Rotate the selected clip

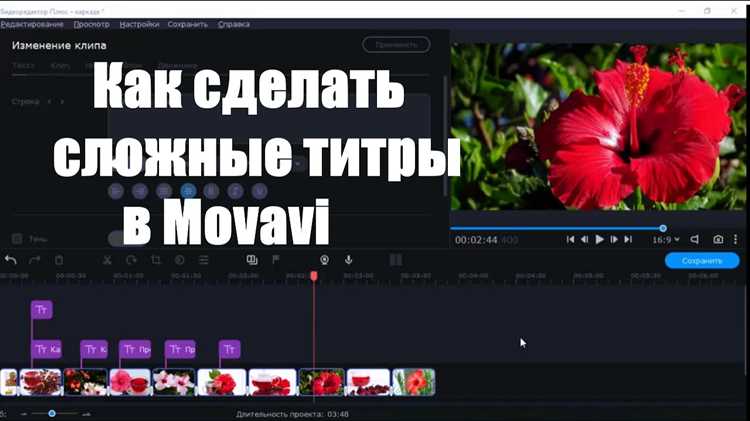pyautogui.click(x=131, y=260)
